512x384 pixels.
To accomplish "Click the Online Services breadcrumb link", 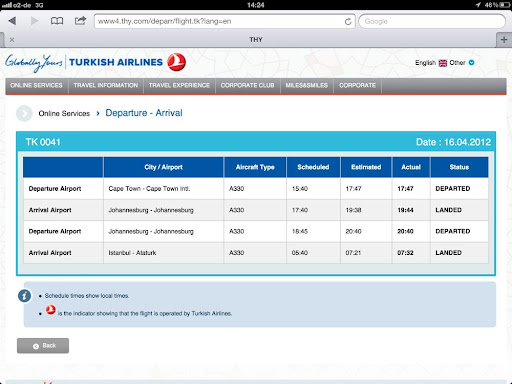I will (x=64, y=114).
